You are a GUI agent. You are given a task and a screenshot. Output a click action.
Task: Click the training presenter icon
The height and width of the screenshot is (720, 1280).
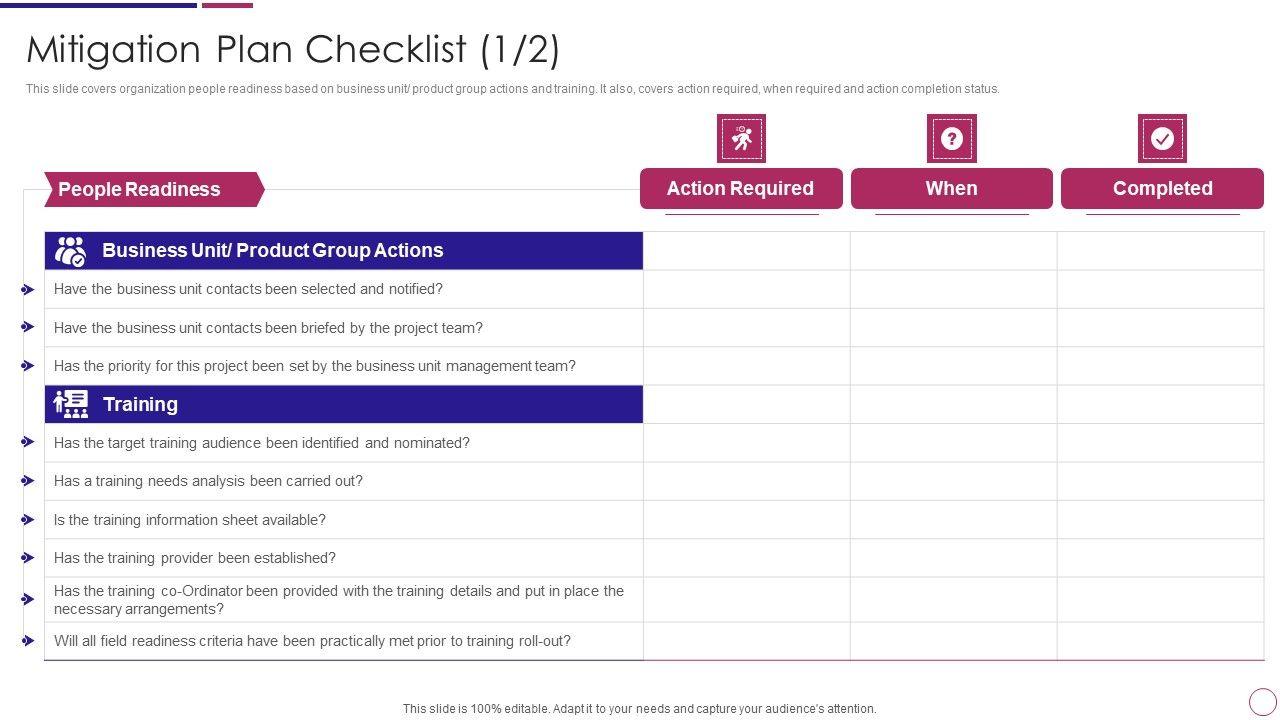point(71,404)
